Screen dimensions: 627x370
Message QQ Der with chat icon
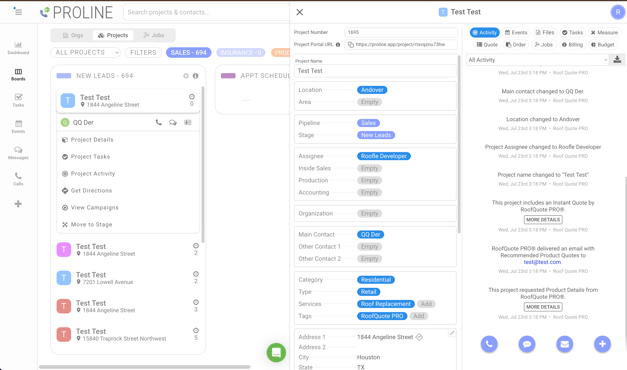[173, 122]
